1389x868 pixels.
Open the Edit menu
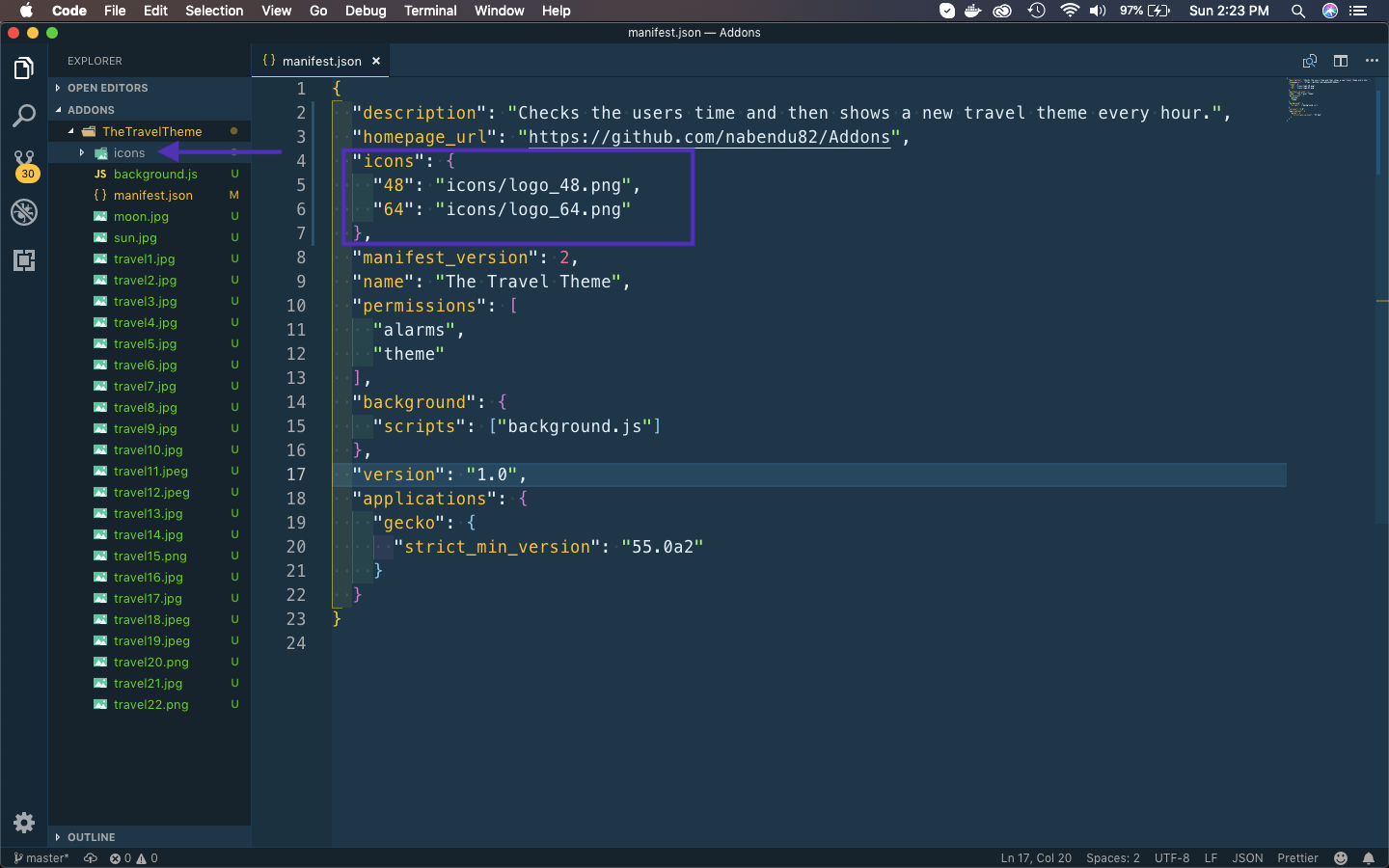click(x=155, y=11)
